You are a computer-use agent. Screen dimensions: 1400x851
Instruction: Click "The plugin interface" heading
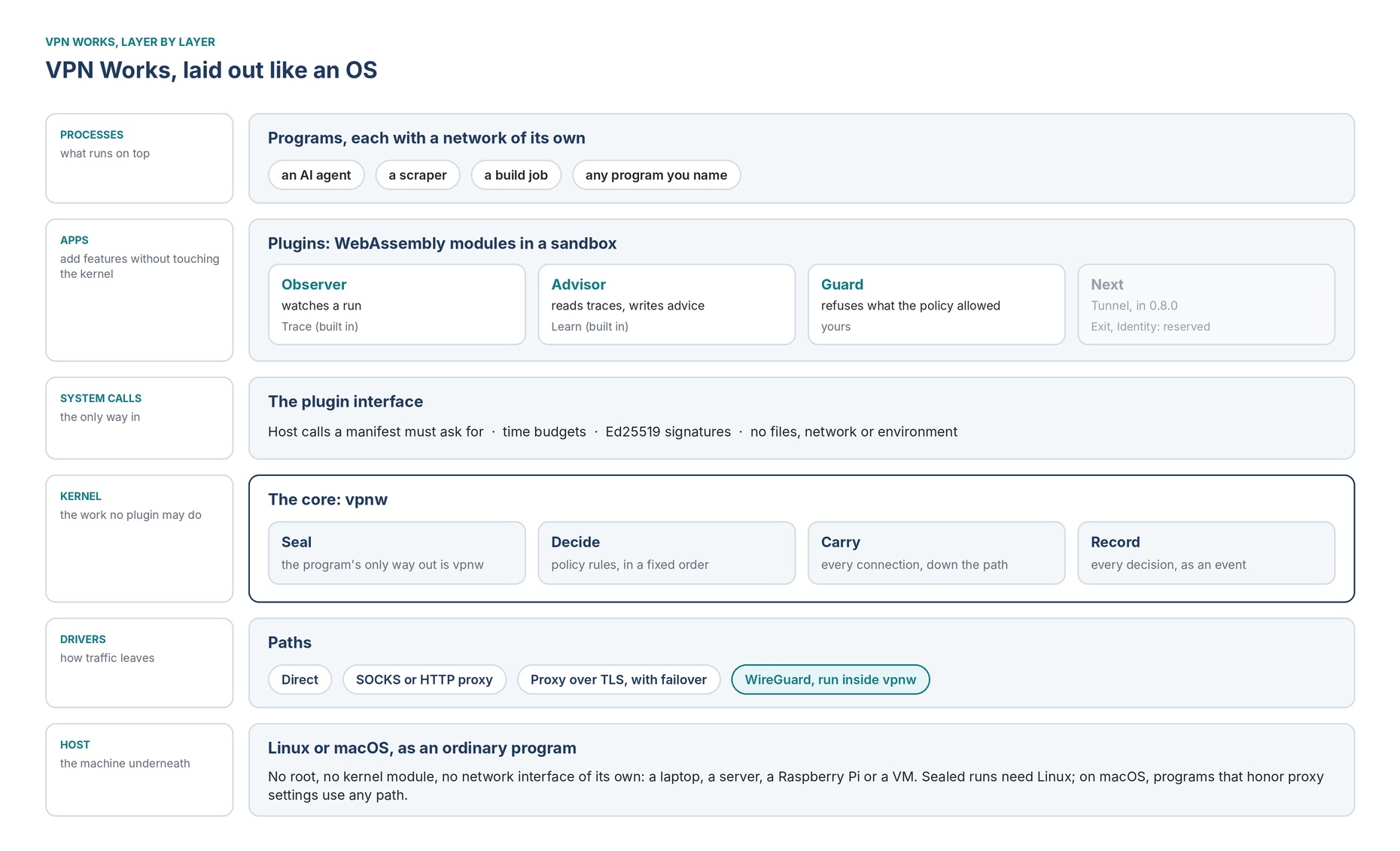coord(345,401)
